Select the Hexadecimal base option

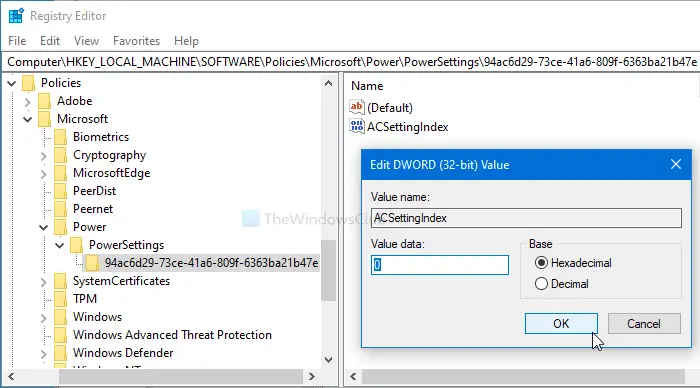541,263
